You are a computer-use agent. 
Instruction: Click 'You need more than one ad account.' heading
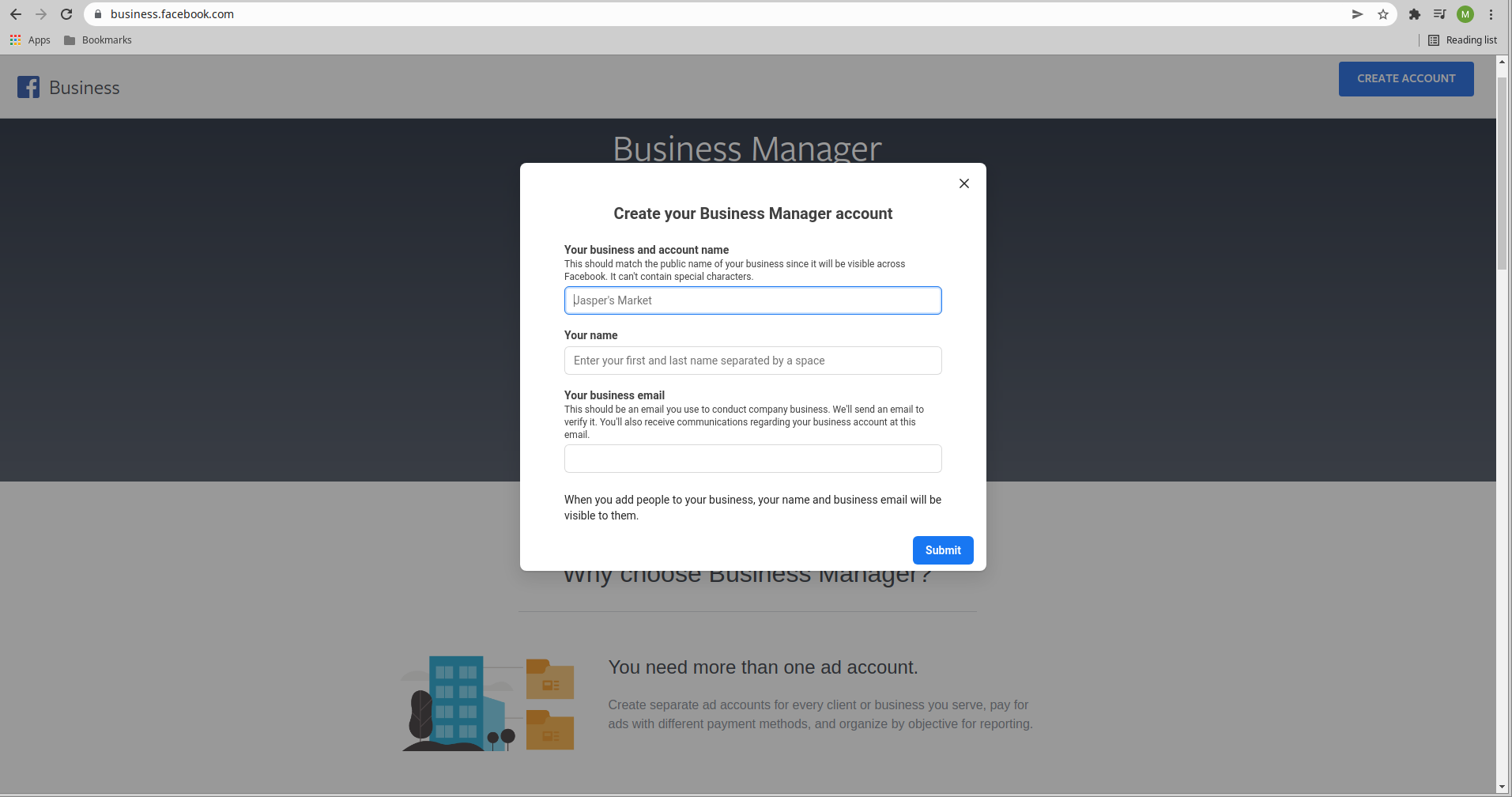point(763,667)
